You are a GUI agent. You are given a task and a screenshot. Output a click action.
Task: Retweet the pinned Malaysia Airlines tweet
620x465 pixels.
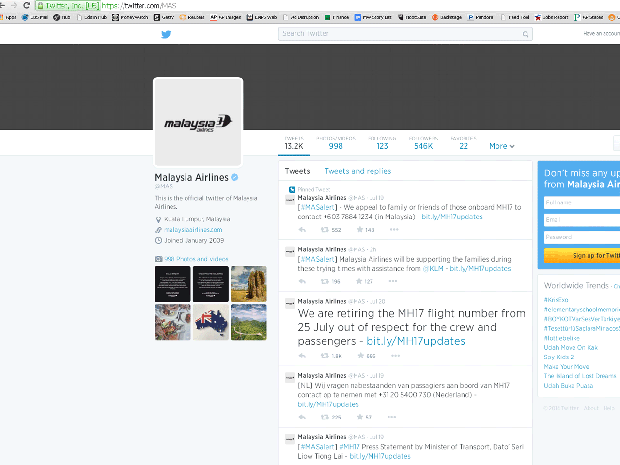[x=323, y=229]
